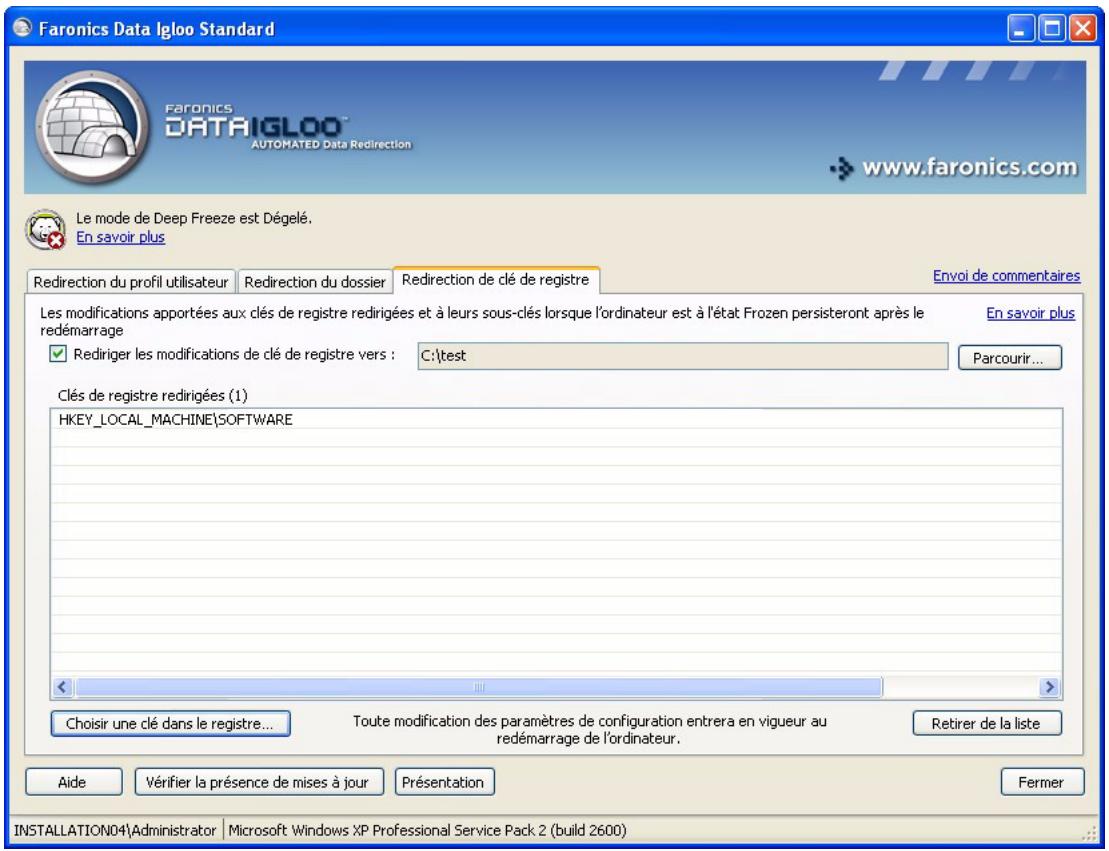Maximize the Faronics Data Igloo window
This screenshot has height=851, width=1109.
tap(1052, 29)
